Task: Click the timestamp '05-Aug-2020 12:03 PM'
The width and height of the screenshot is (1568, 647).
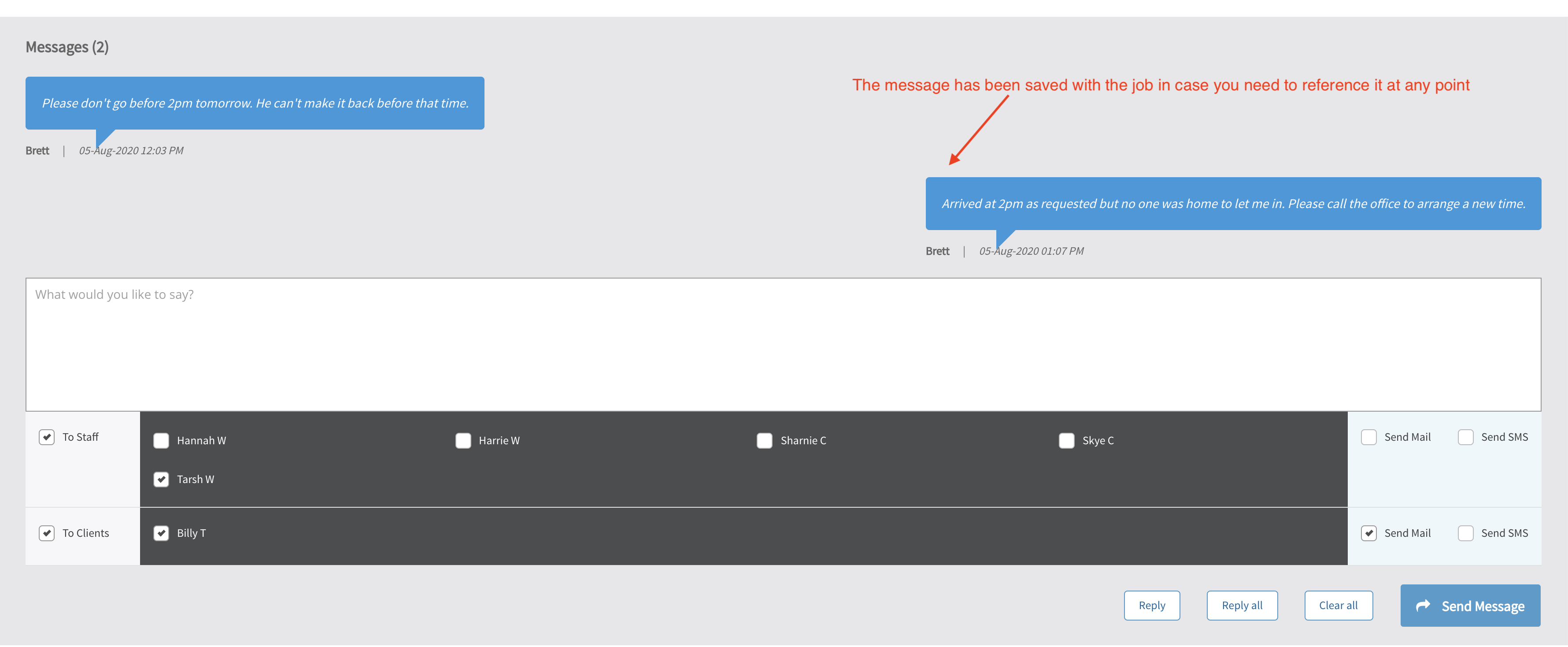Action: (x=131, y=151)
